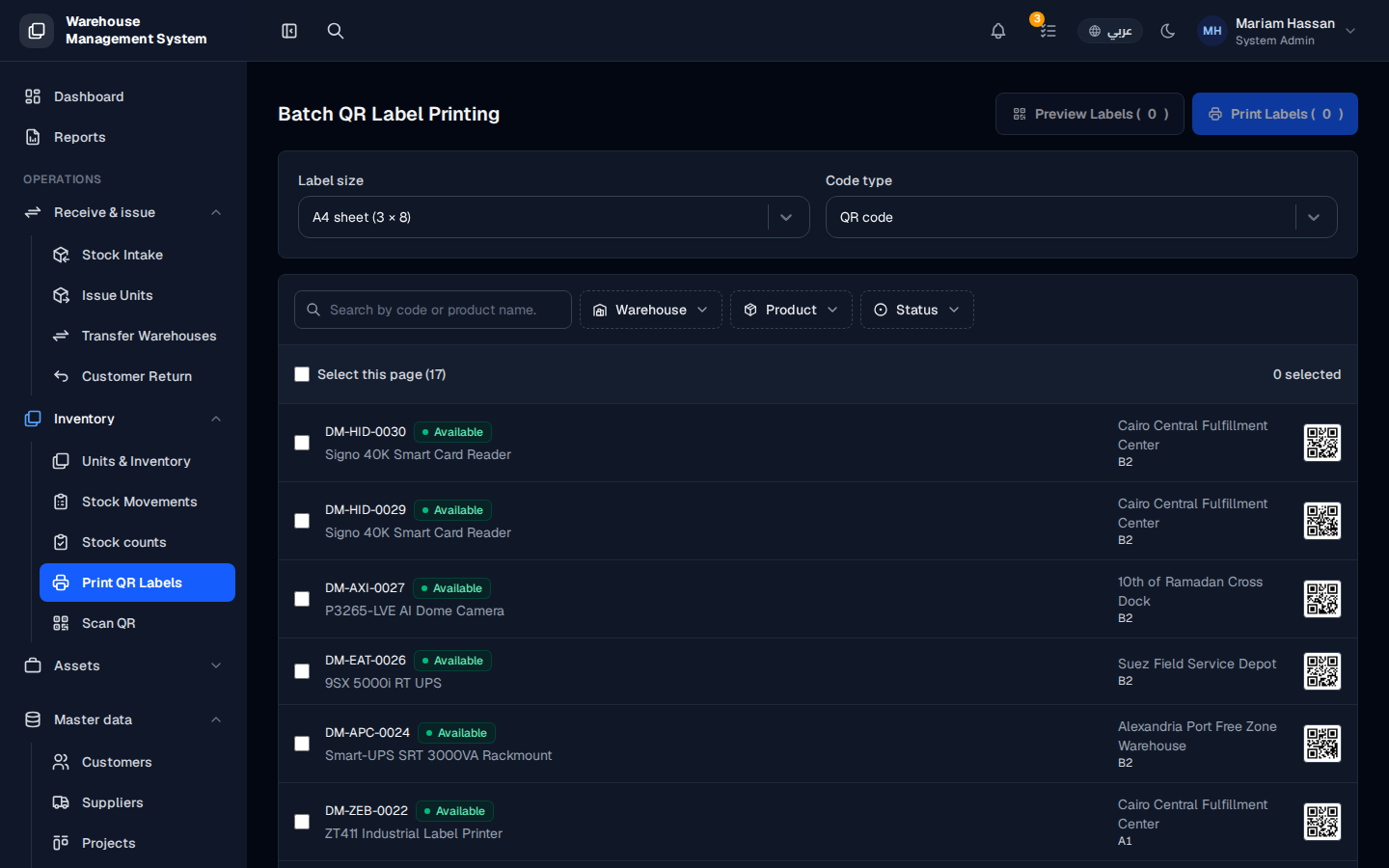Collapse the Inventory section

(123, 419)
